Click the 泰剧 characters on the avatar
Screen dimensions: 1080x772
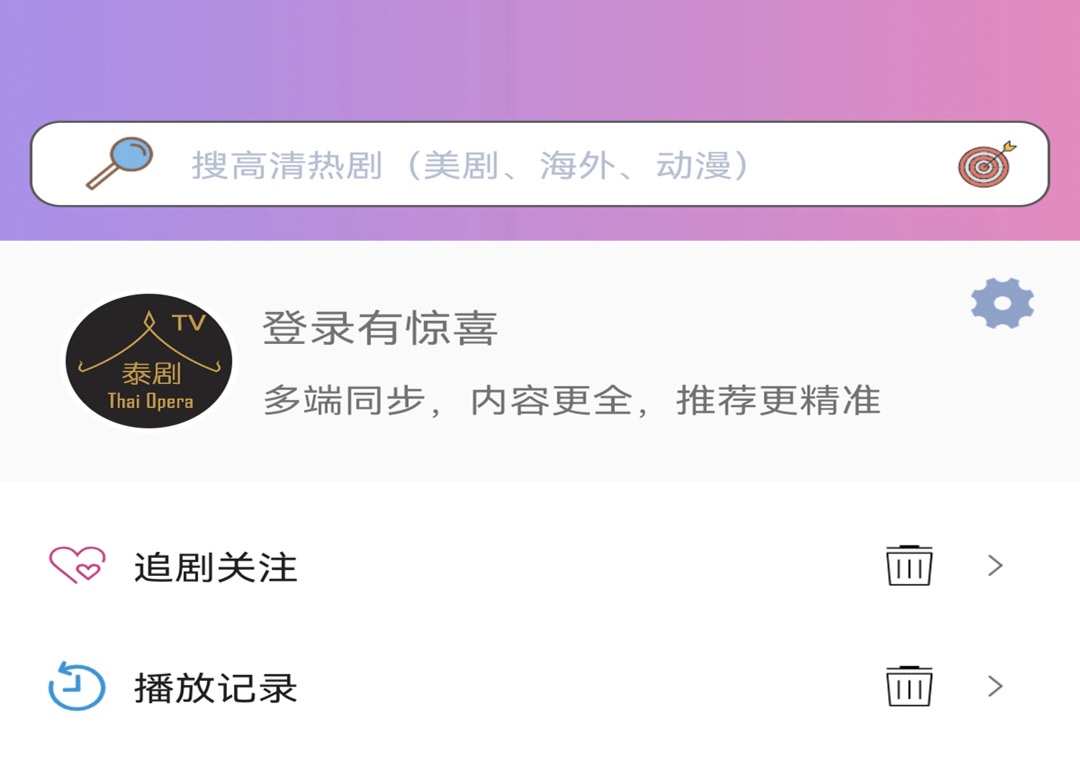point(152,373)
